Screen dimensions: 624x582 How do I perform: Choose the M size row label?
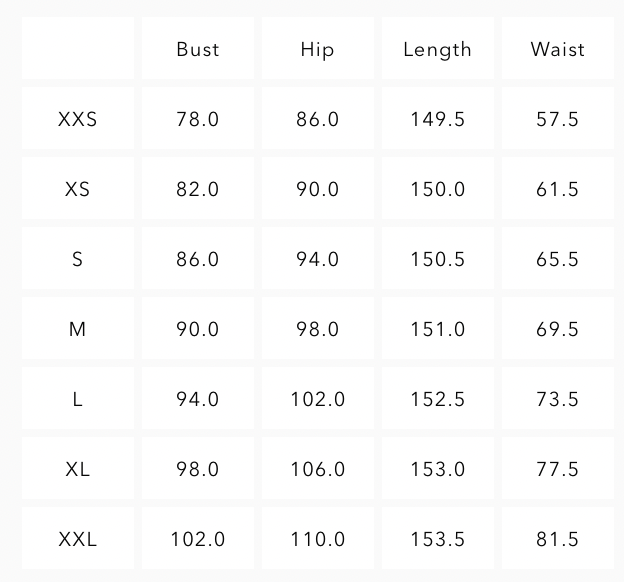(78, 329)
